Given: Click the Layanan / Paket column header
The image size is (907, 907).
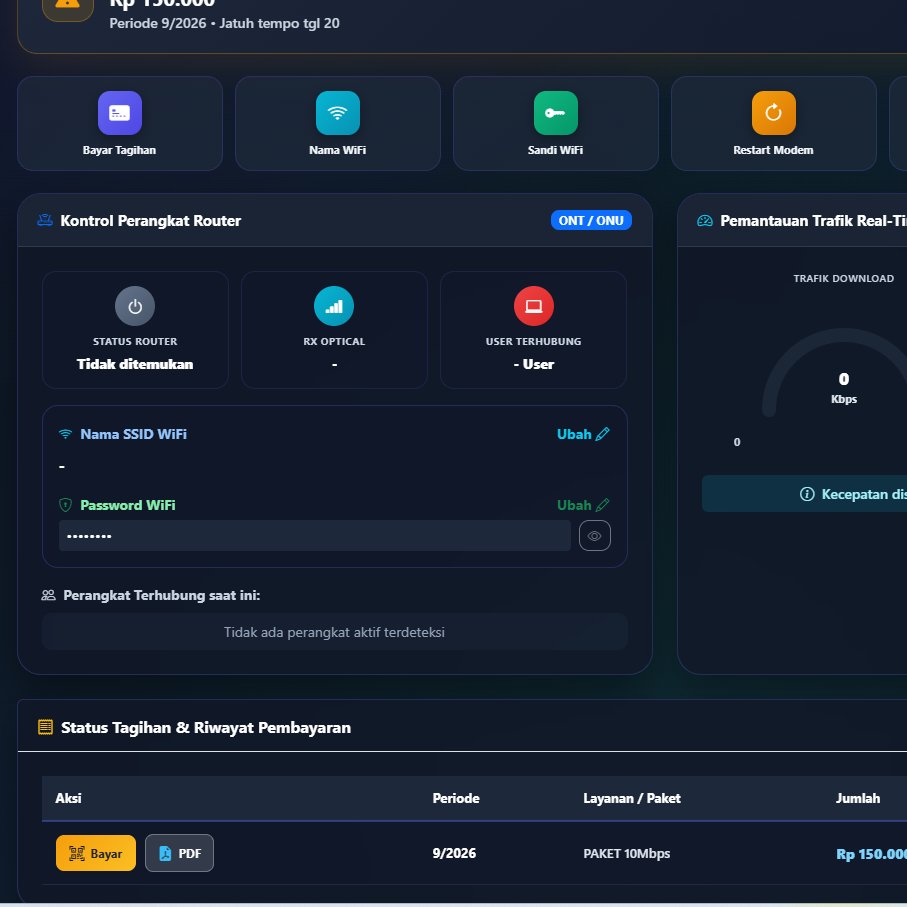Looking at the screenshot, I should click(x=632, y=798).
